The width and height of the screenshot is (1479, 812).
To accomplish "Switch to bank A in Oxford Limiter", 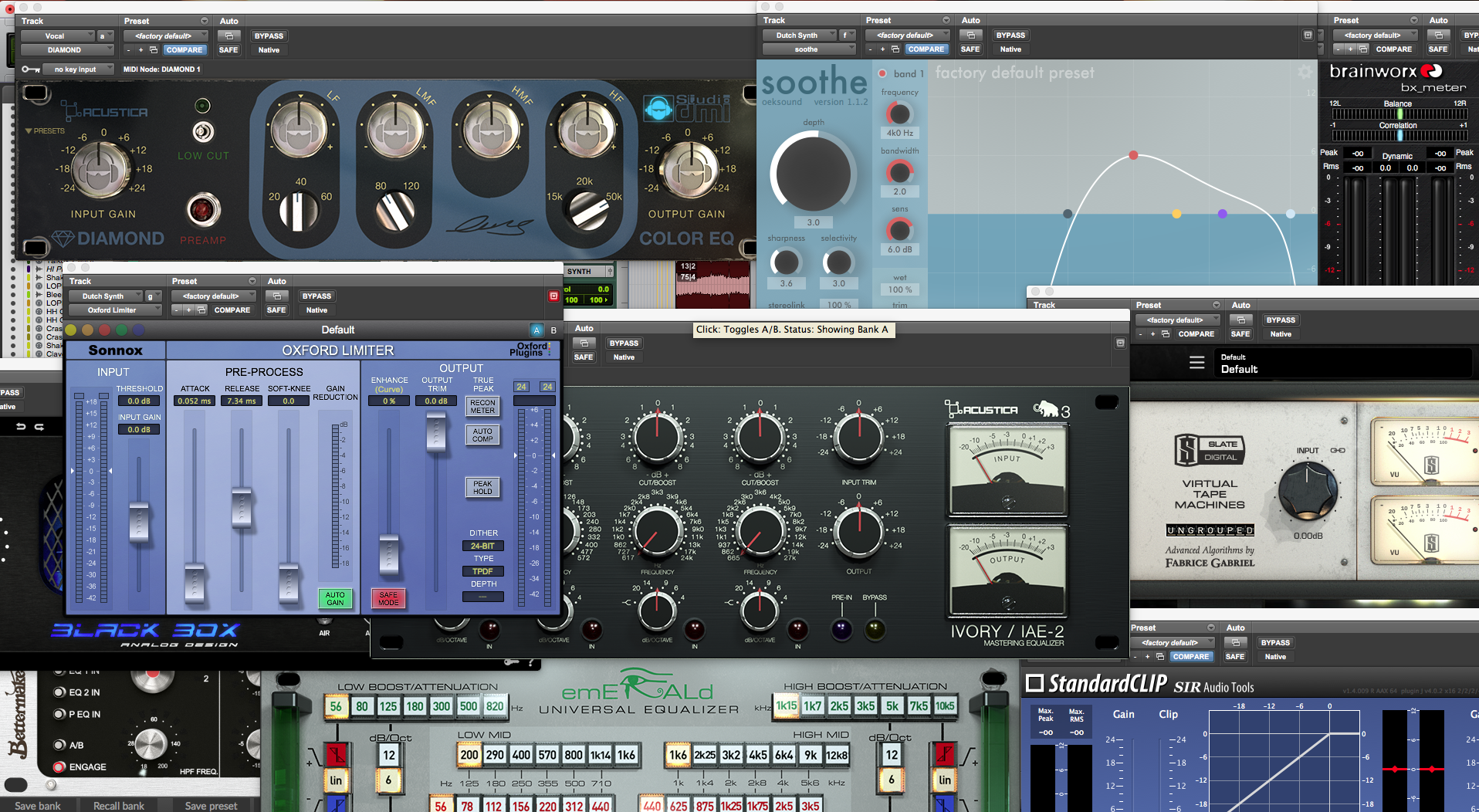I will (x=536, y=330).
